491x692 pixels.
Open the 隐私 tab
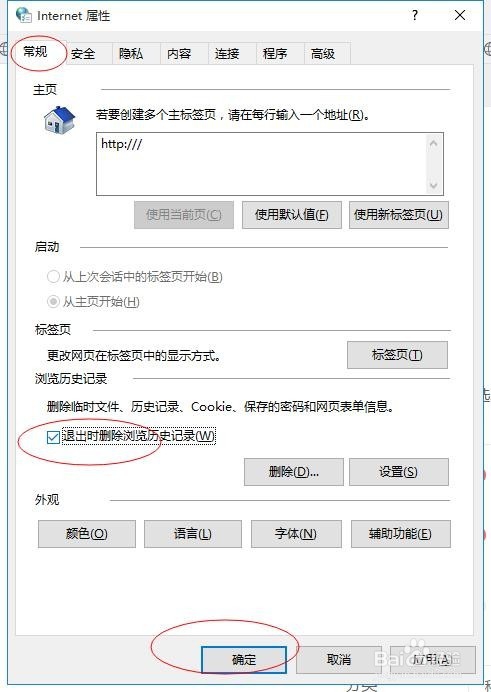click(131, 54)
